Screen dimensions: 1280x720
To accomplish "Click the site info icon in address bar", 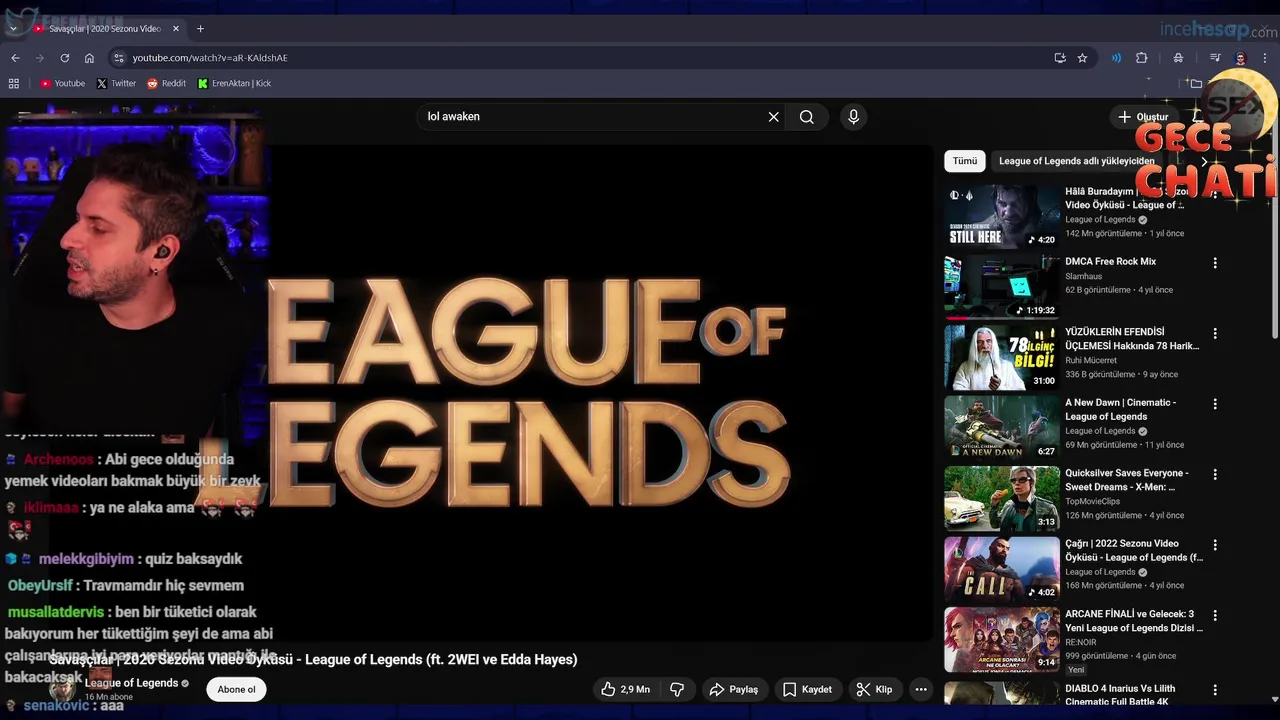I will click(x=119, y=58).
